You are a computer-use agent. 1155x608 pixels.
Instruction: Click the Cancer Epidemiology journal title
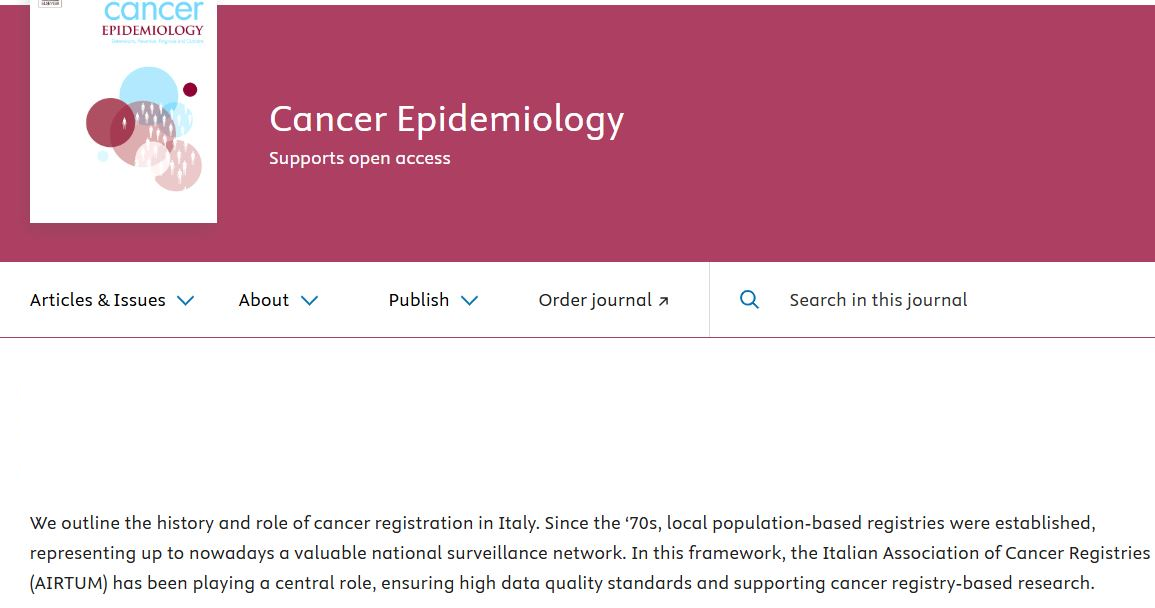(446, 119)
